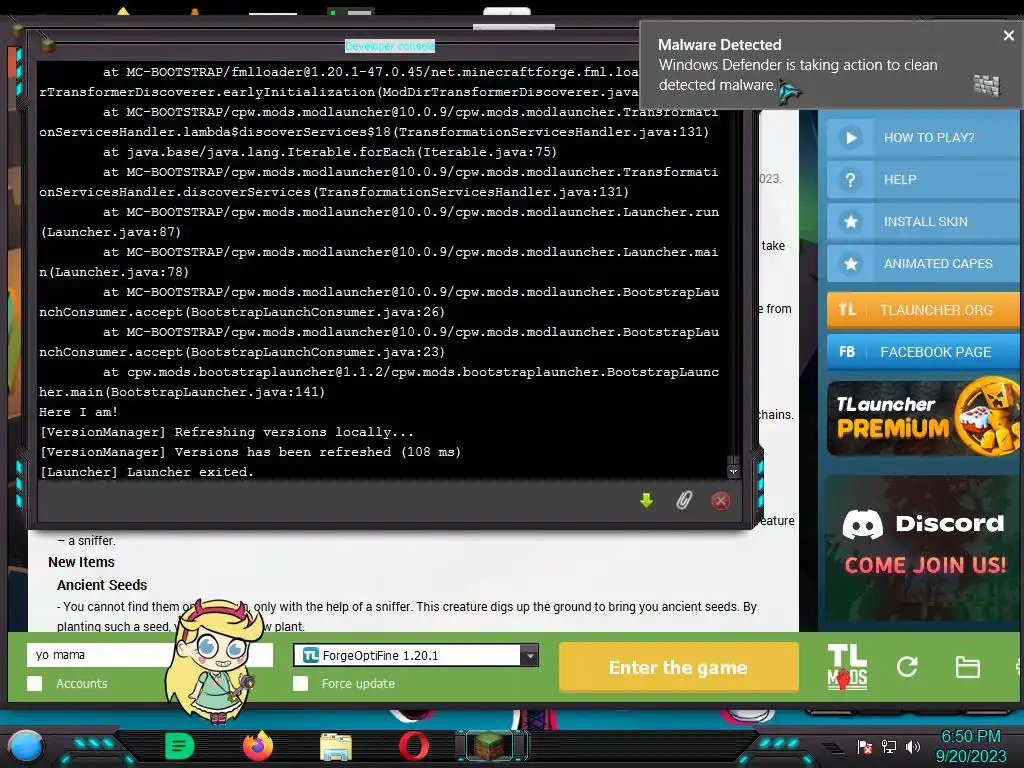Click the green scroll-down arrow in Developer console
1024x768 pixels.
coord(646,500)
